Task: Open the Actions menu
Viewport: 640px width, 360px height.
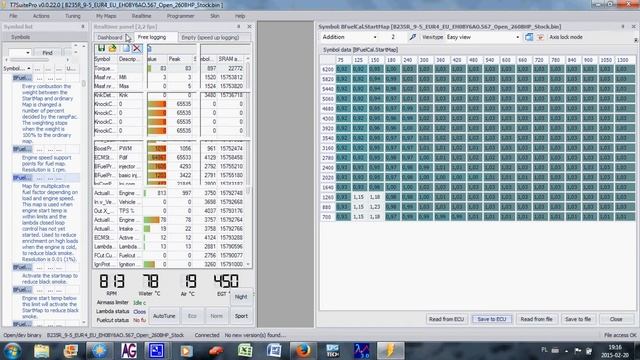Action: (x=41, y=16)
